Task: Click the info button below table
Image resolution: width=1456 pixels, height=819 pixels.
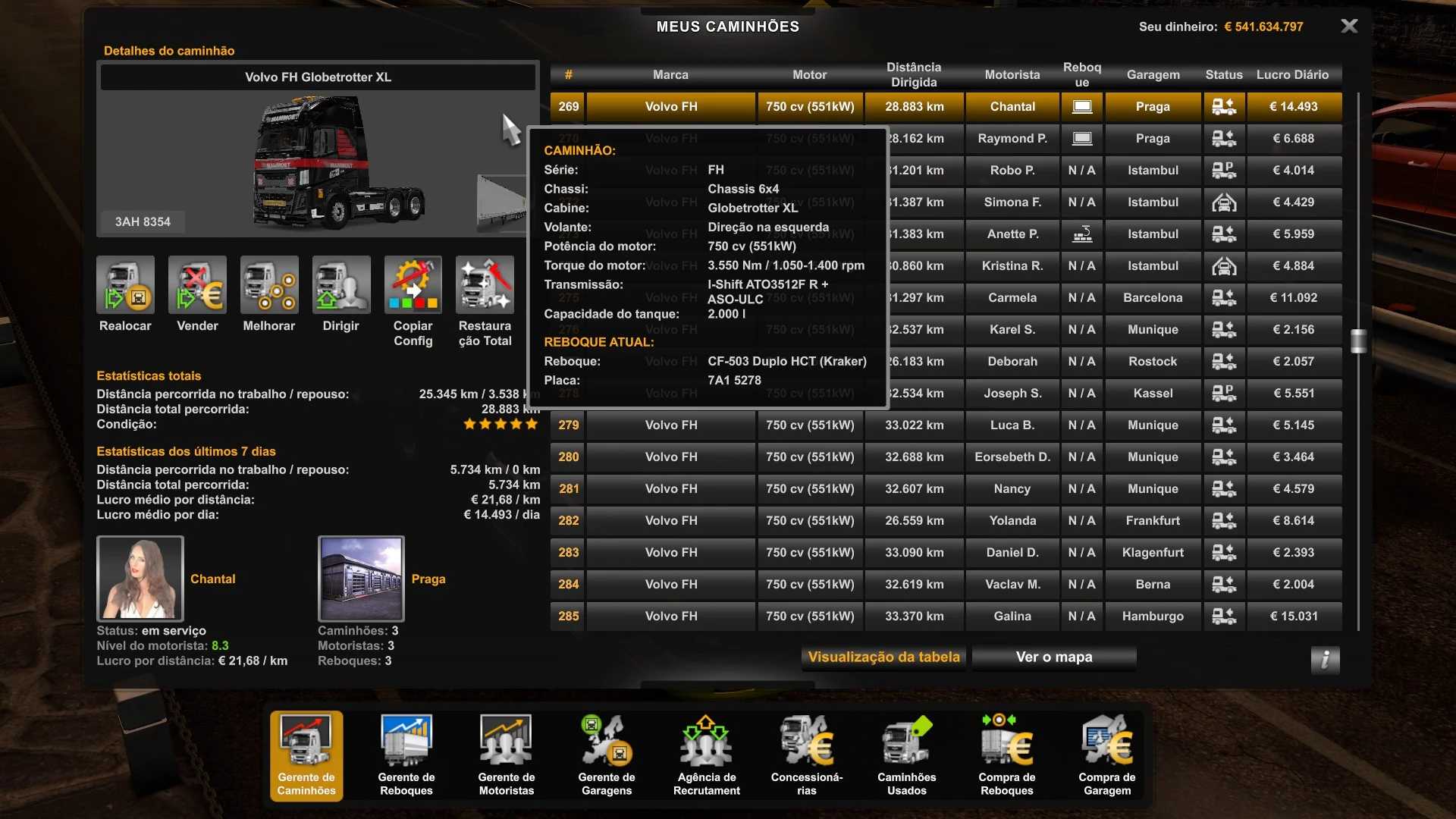Action: click(x=1325, y=660)
